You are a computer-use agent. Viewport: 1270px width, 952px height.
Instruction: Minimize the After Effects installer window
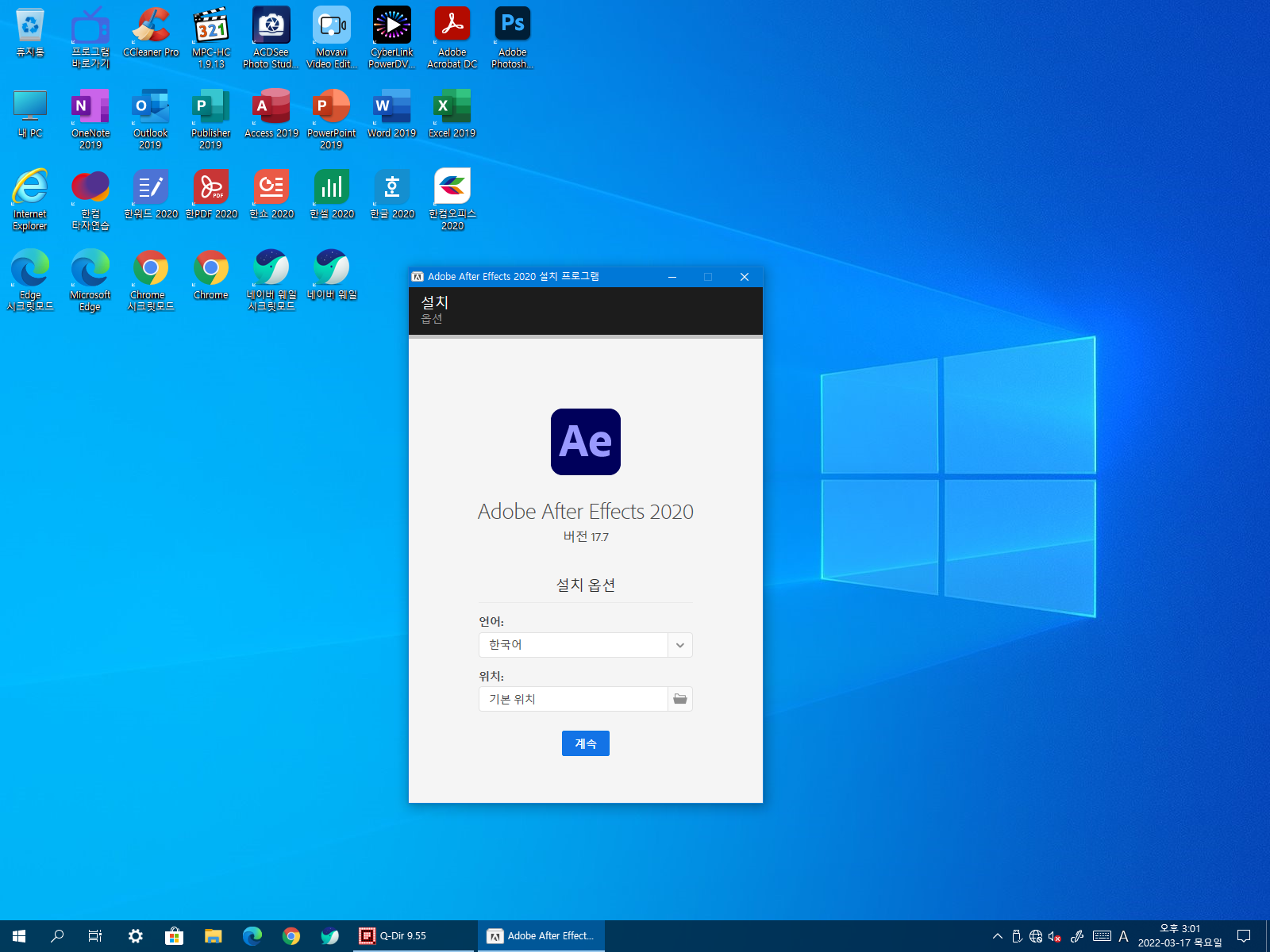(672, 277)
